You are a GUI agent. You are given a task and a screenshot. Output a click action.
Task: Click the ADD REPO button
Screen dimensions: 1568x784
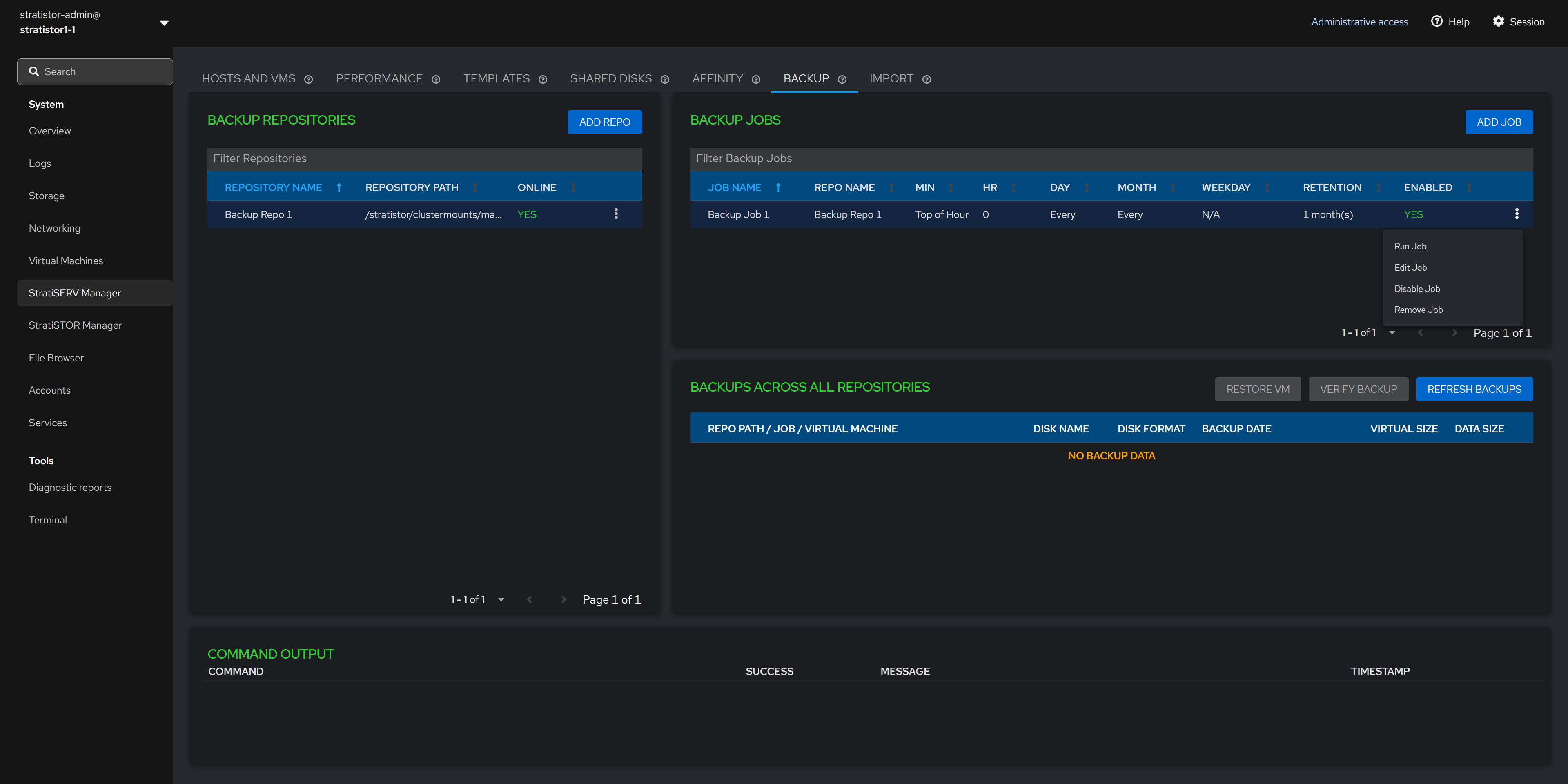[604, 122]
